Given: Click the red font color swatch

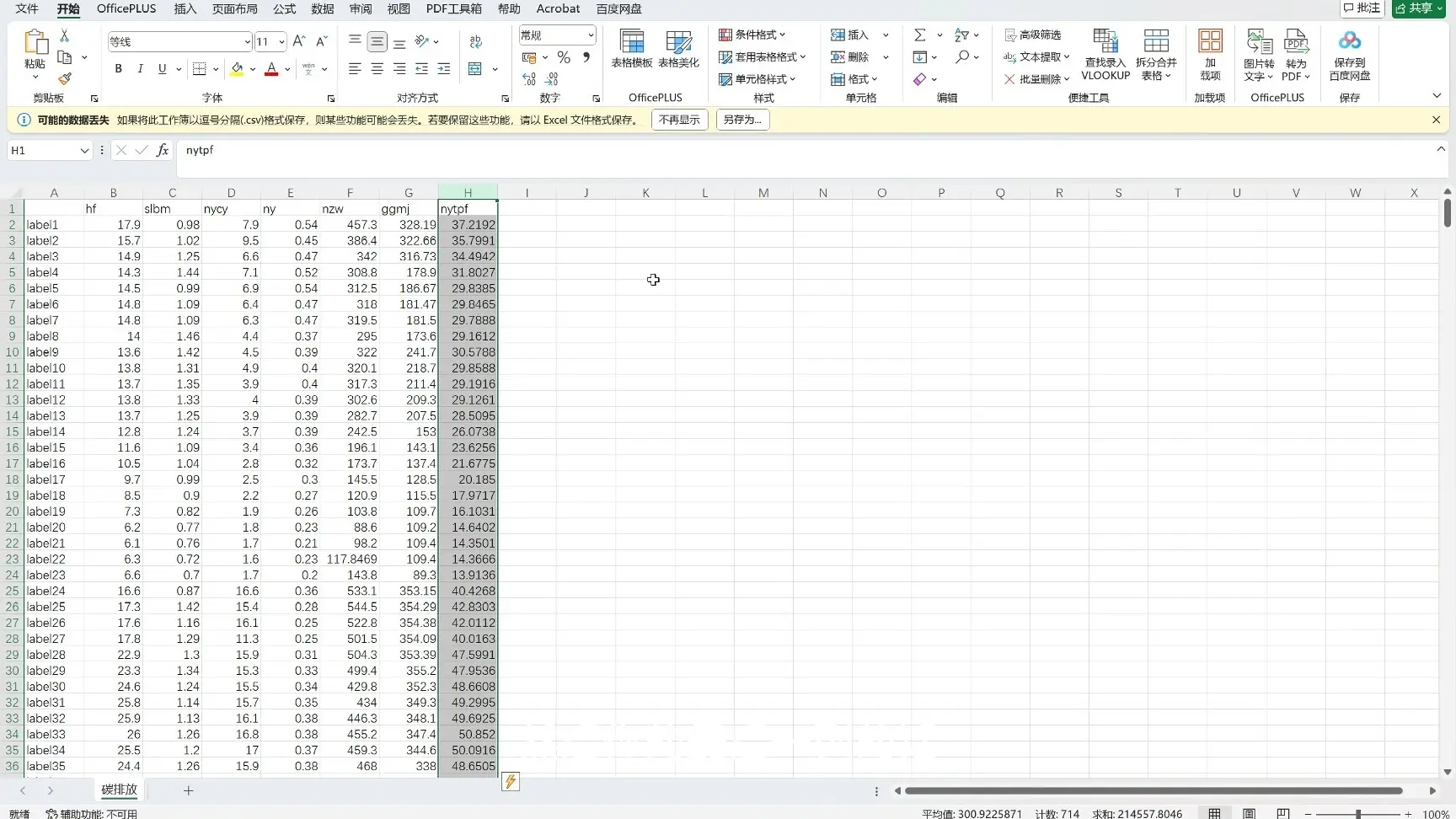Looking at the screenshot, I should click(x=271, y=69).
